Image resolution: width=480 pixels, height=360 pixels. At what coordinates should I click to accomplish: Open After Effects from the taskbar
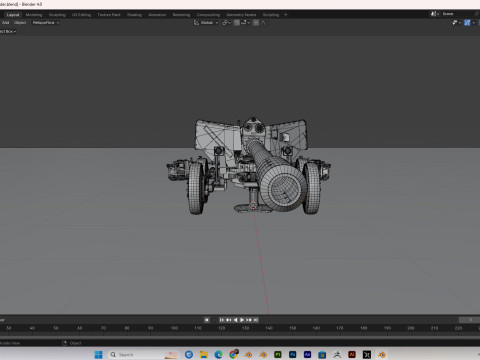coord(307,354)
